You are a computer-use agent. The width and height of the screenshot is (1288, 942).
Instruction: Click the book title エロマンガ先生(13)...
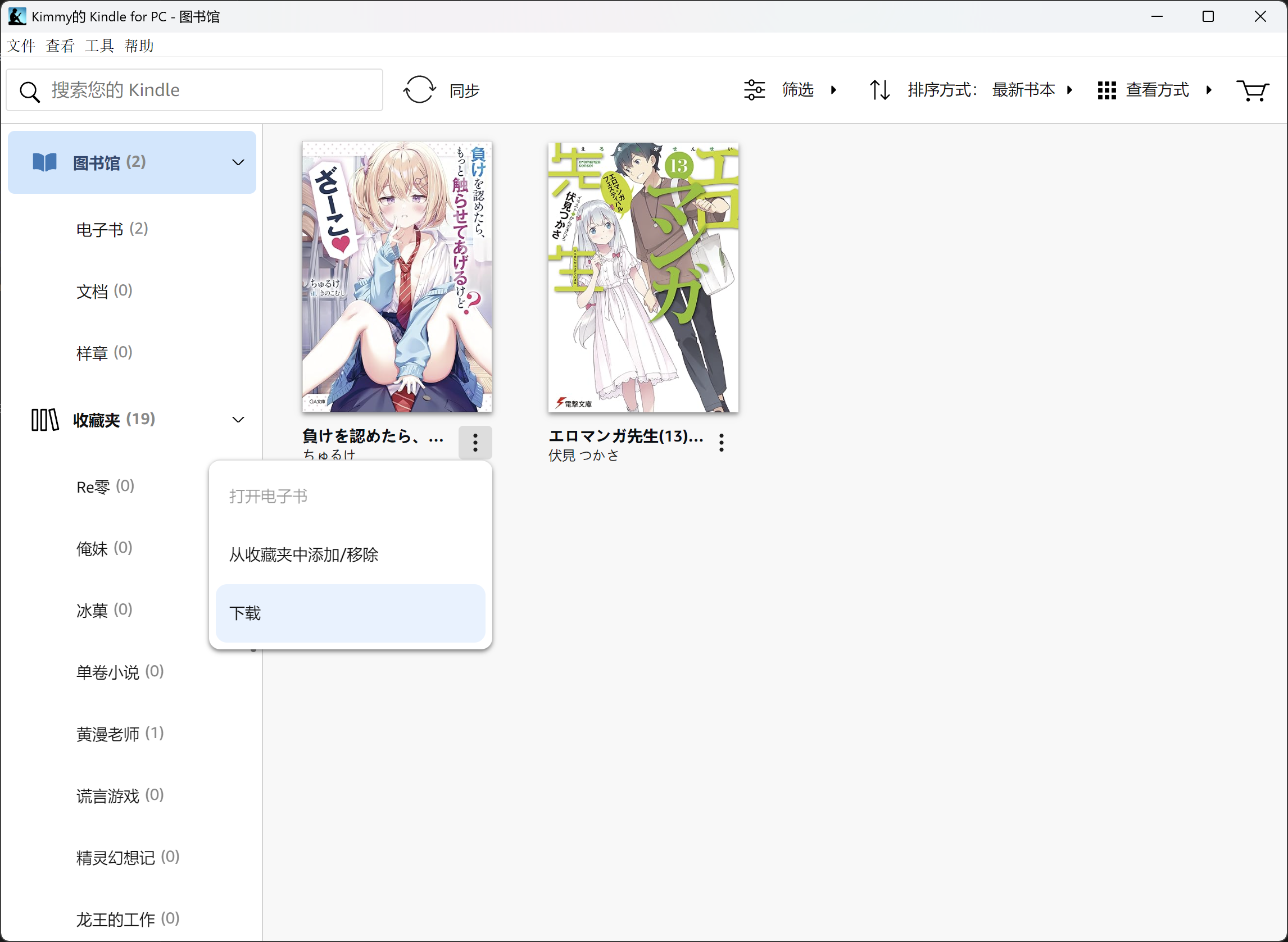626,436
